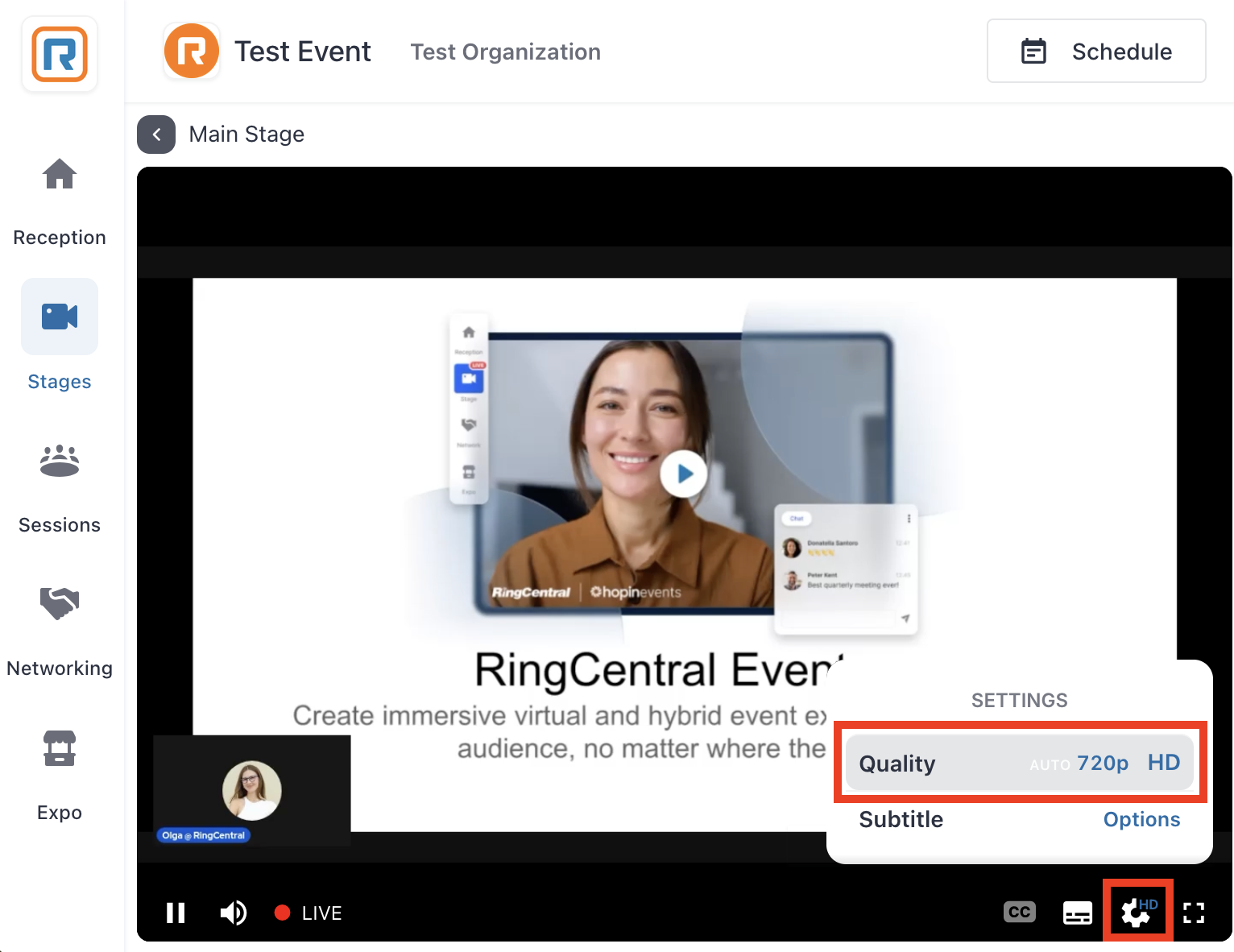Toggle closed captions CC
1234x952 pixels.
pos(1020,912)
